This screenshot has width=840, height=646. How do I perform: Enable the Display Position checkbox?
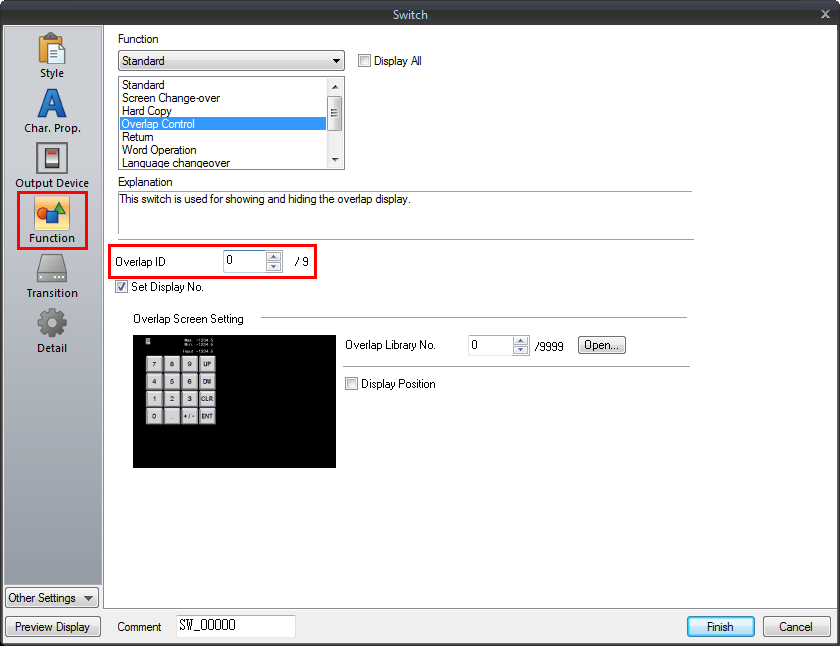tap(351, 384)
